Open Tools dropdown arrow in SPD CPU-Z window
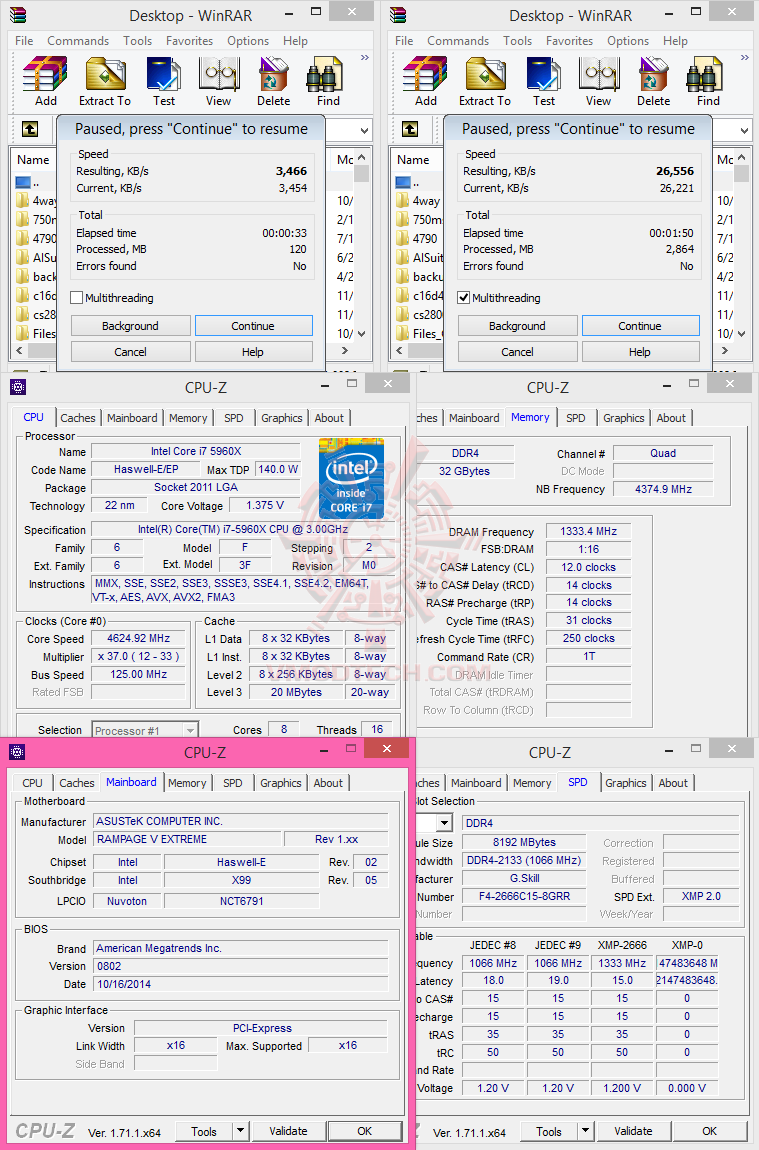The image size is (759, 1150). point(585,1131)
